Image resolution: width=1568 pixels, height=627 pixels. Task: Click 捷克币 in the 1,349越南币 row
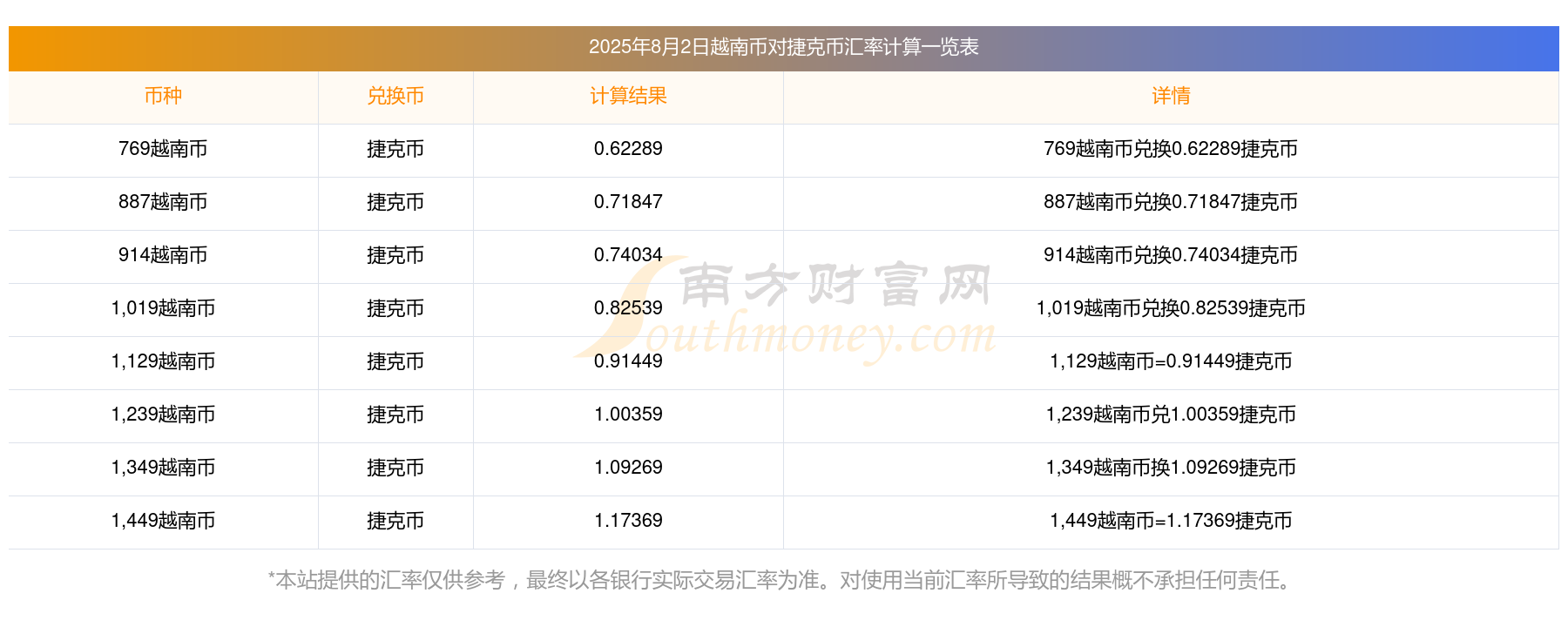coord(395,468)
